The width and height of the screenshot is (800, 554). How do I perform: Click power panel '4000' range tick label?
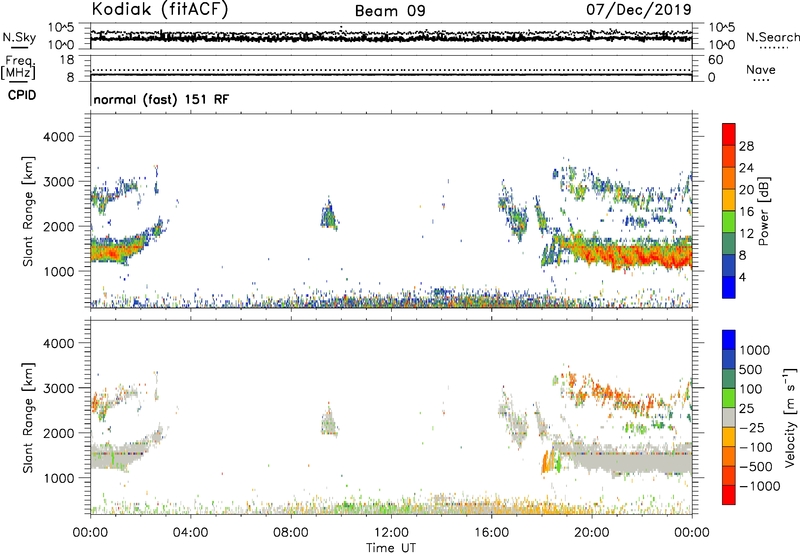click(58, 137)
